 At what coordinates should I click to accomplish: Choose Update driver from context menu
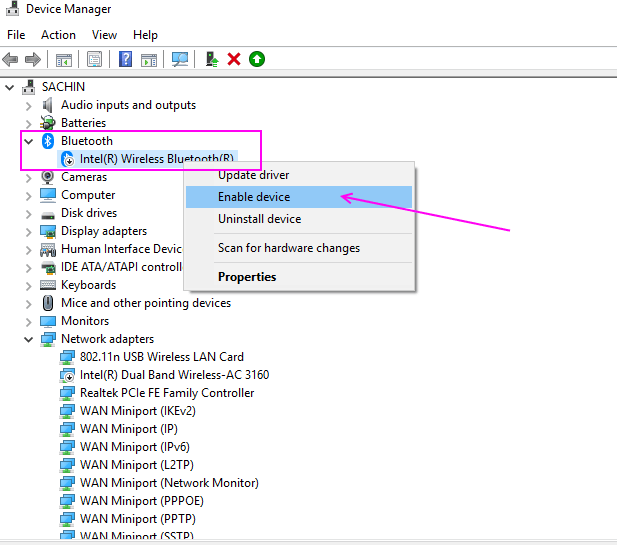pyautogui.click(x=299, y=175)
